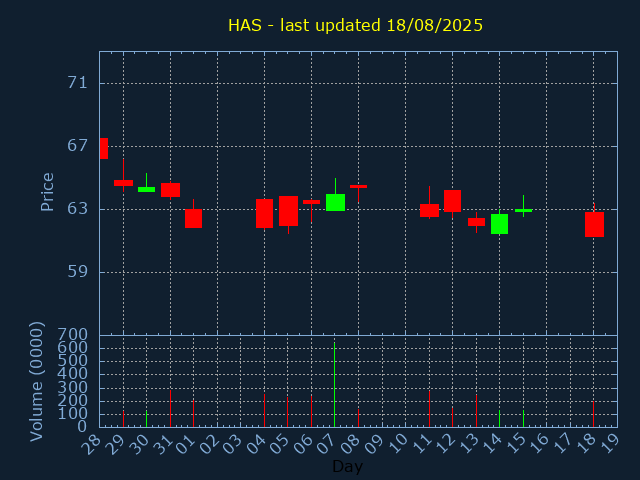Select the green candlestick for day 30
The image size is (640, 480).
coord(147,189)
